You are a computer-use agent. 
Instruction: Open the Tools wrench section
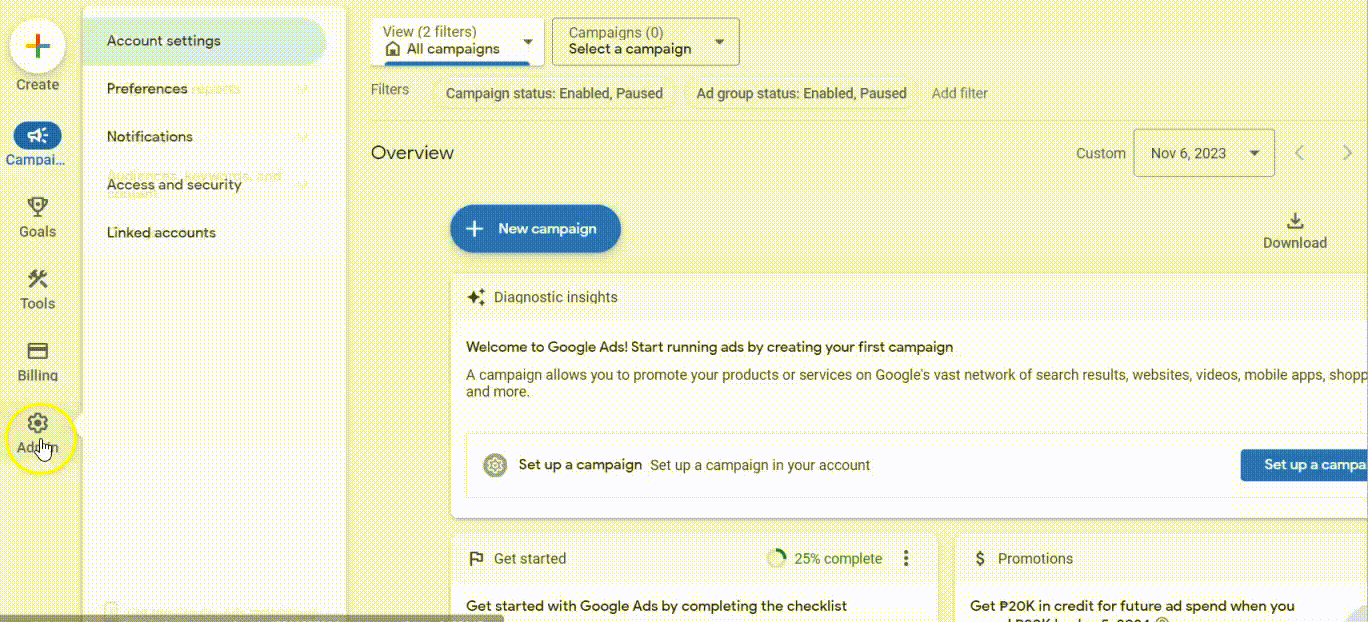(38, 279)
